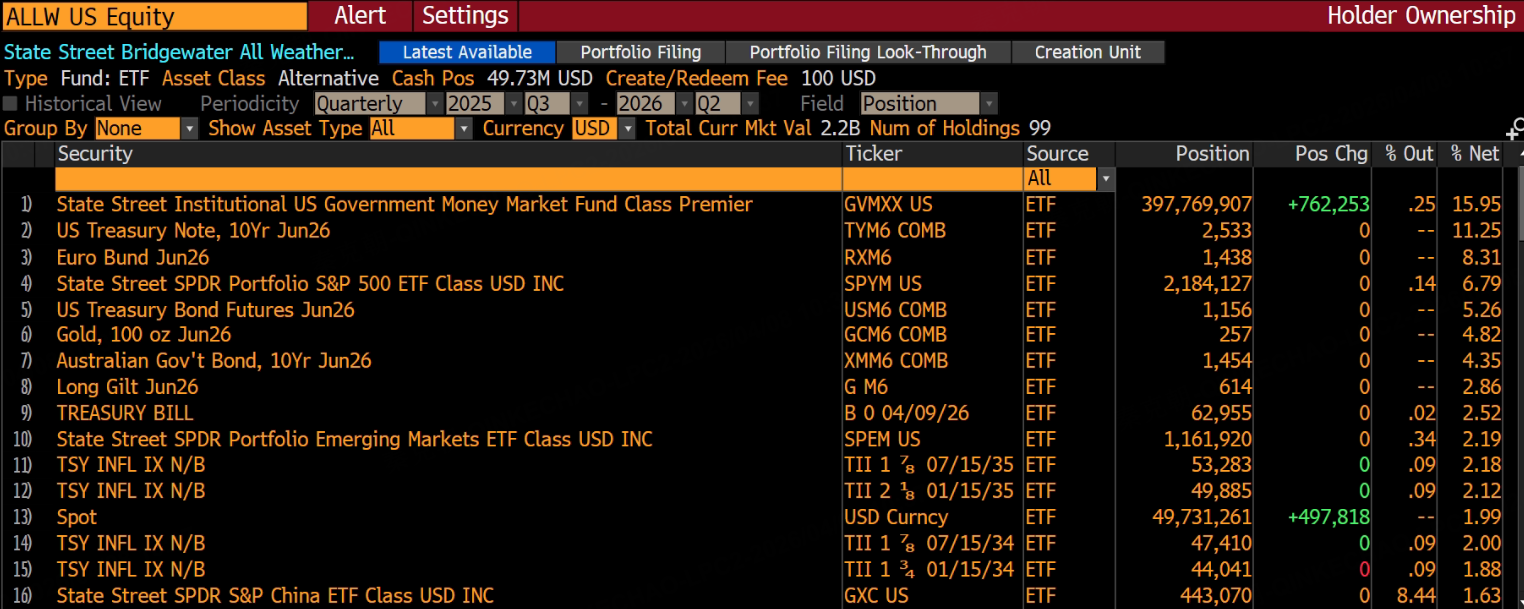
Task: Sort by the Position column header
Action: 1212,154
